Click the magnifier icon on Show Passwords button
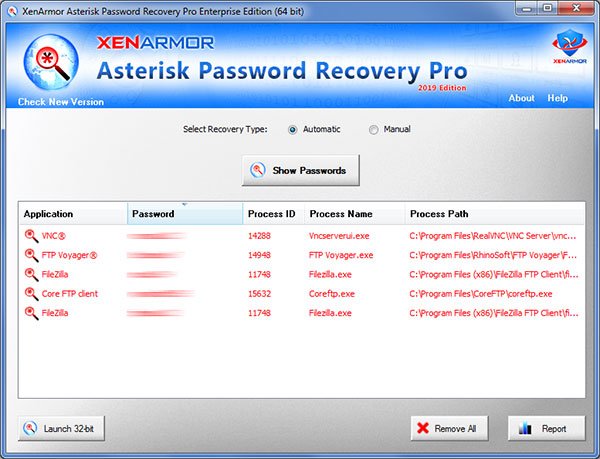The image size is (600, 459). click(258, 170)
